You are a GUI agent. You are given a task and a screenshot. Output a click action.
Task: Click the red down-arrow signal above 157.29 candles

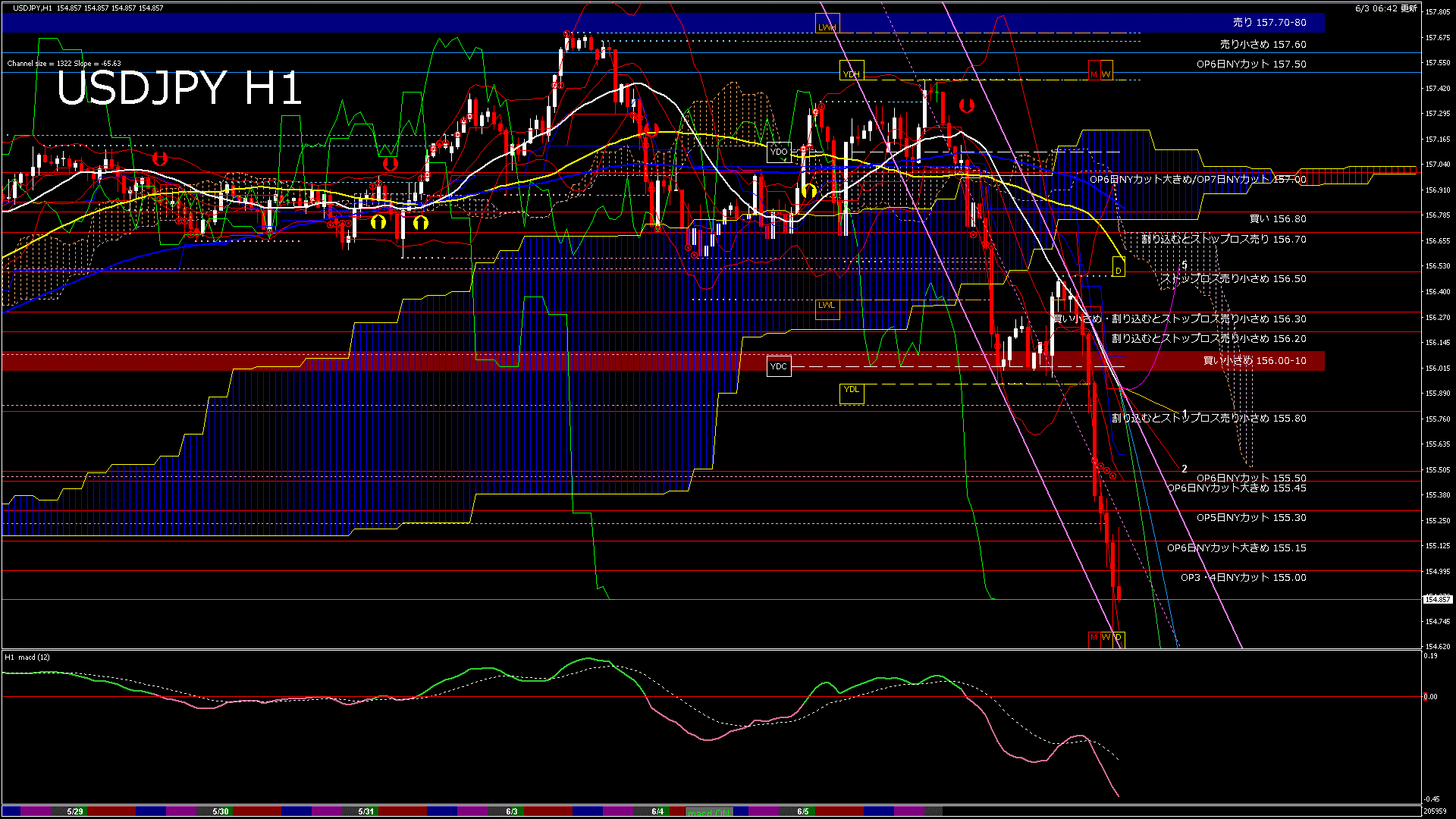966,105
